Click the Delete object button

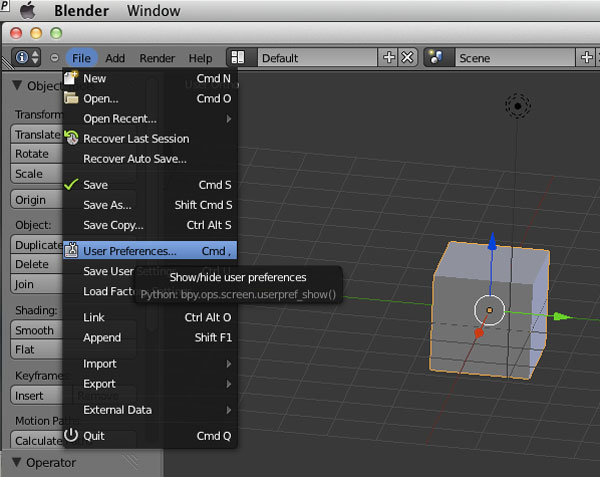tap(37, 264)
